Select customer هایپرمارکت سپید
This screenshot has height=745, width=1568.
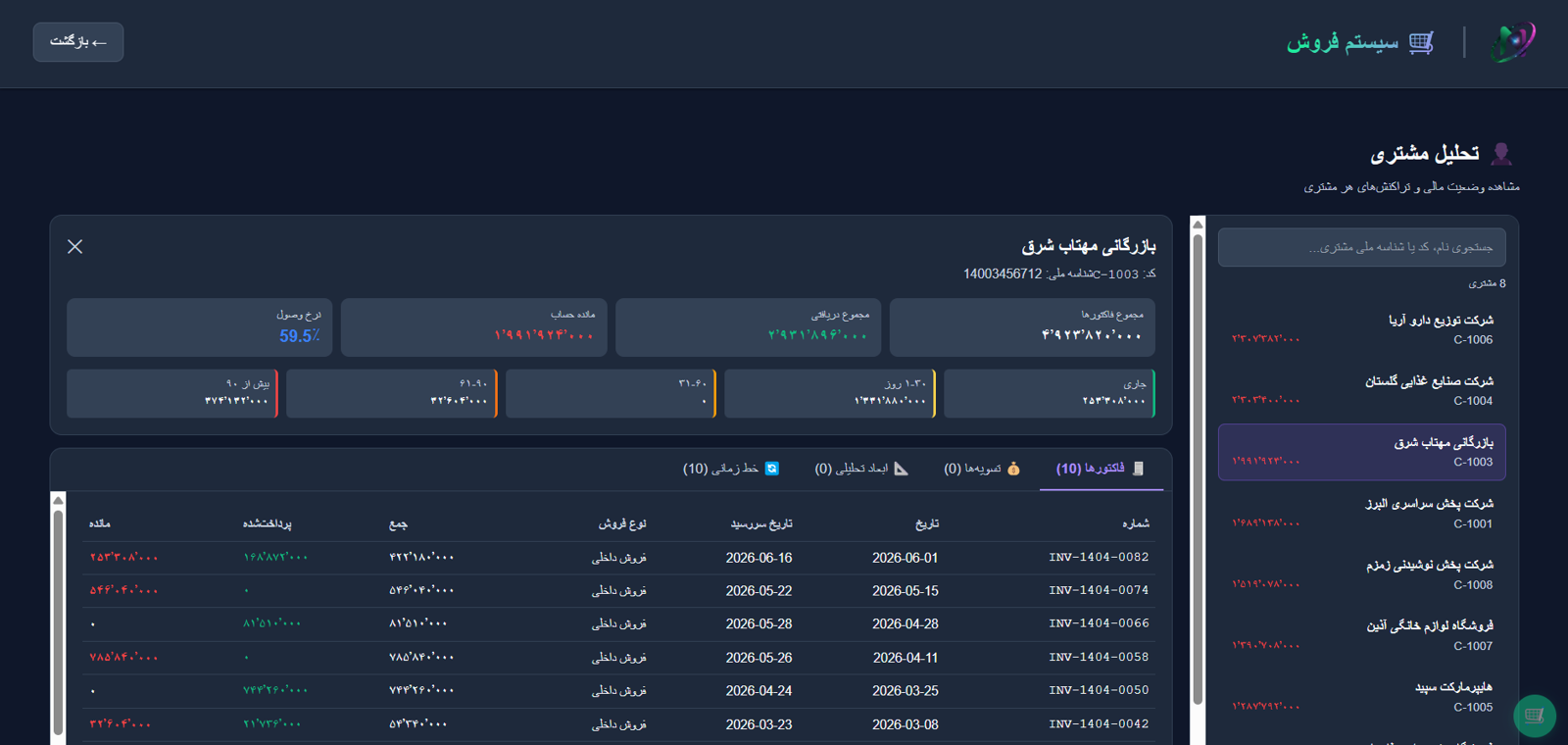tap(1361, 696)
